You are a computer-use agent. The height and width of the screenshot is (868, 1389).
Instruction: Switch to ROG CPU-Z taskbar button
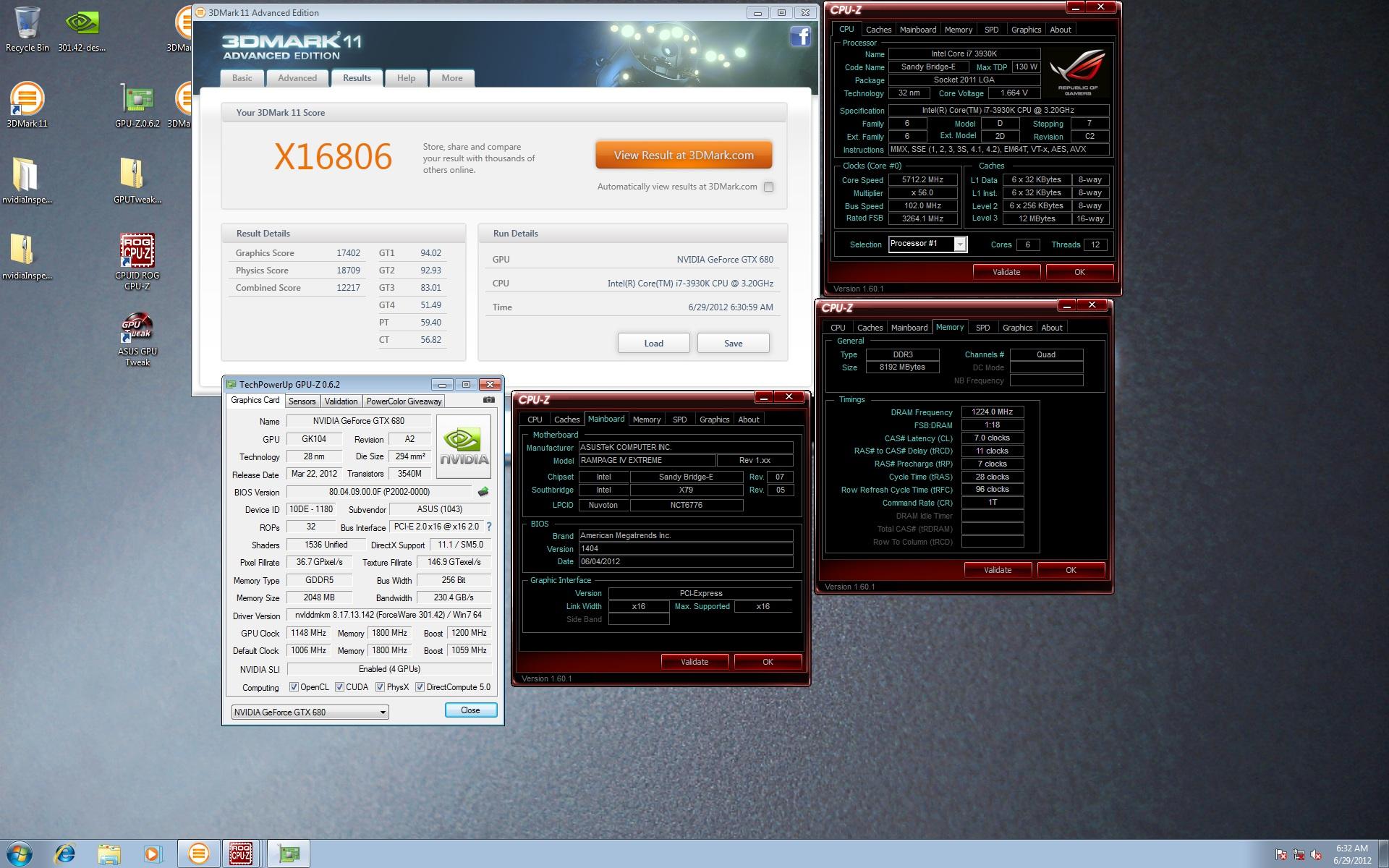(x=241, y=854)
